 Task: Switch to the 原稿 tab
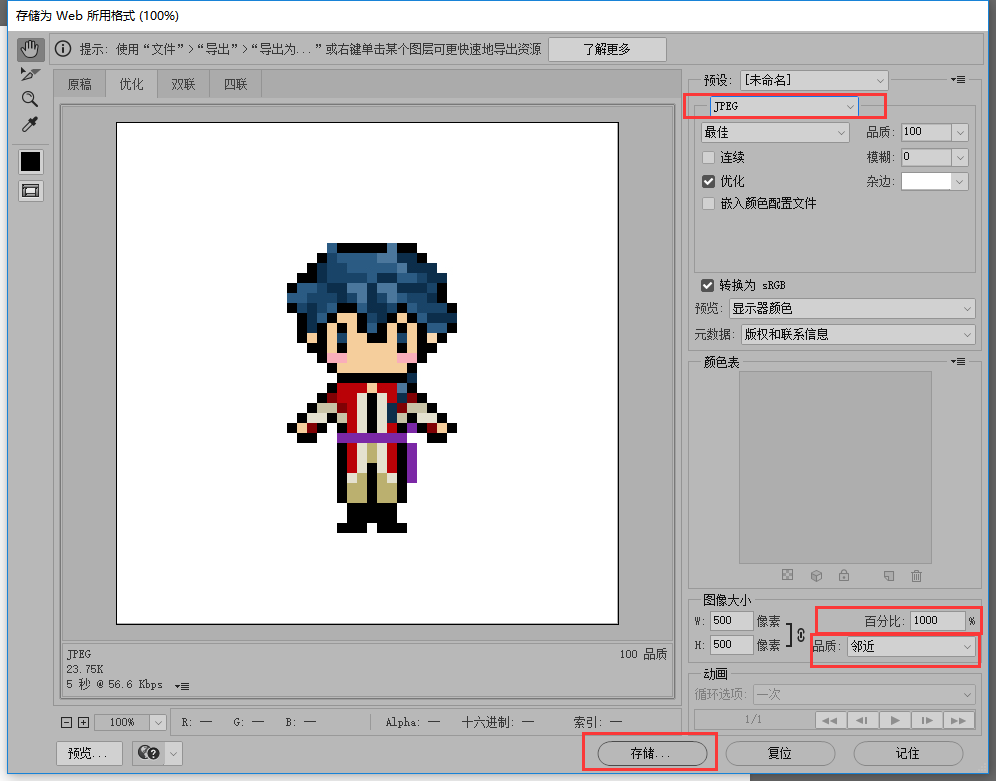(79, 84)
